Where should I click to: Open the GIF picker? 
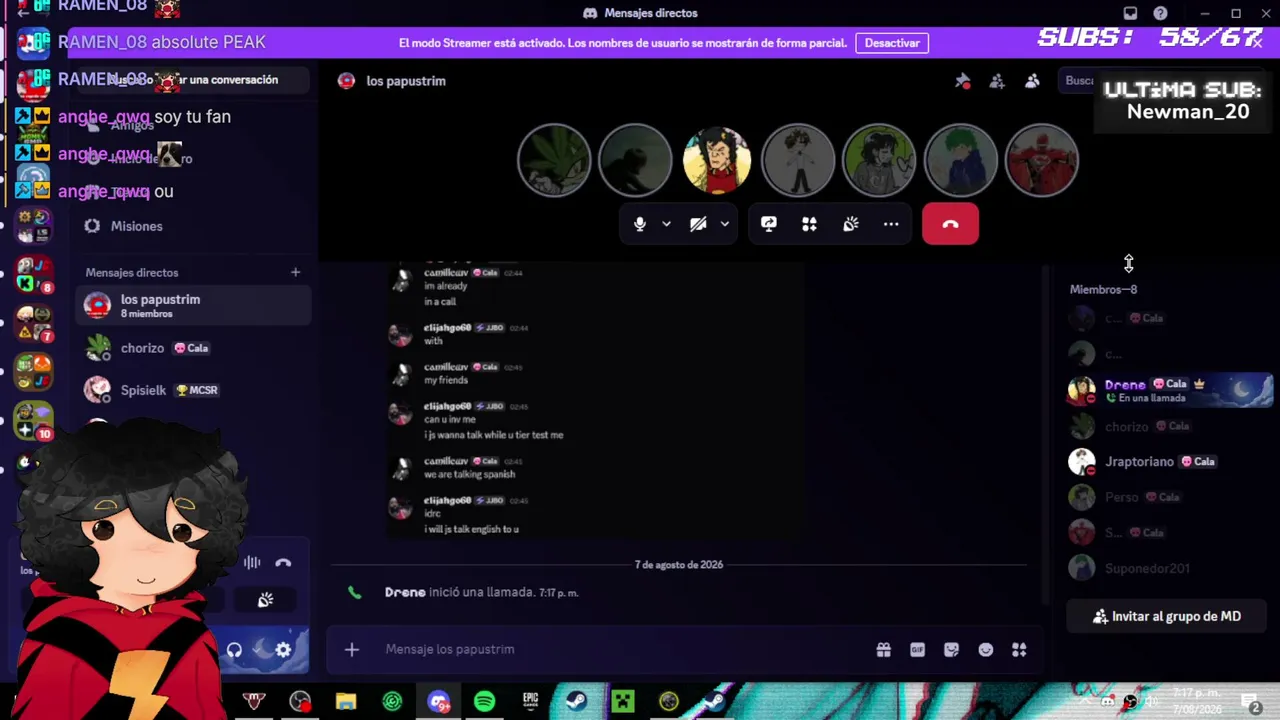point(918,650)
